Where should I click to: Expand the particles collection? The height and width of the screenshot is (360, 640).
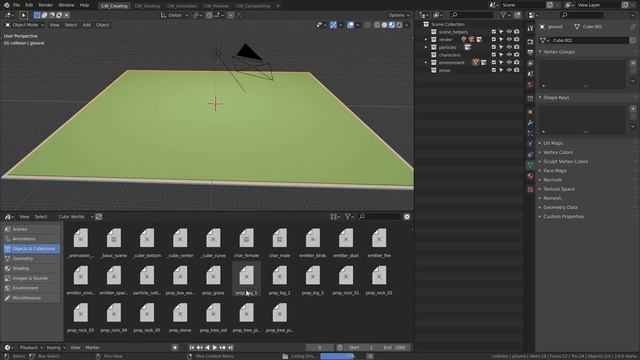click(x=426, y=47)
